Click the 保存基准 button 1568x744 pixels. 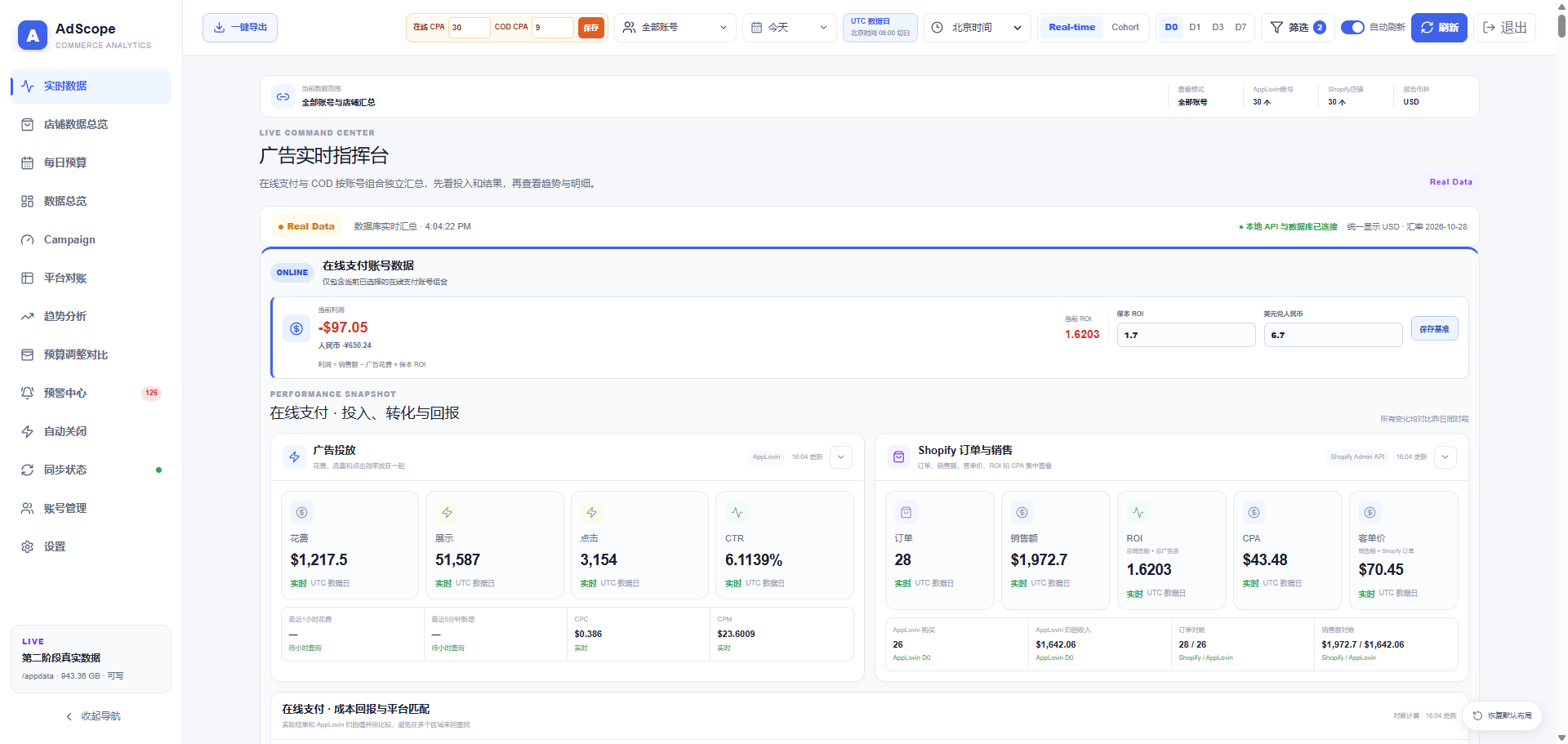point(1434,329)
